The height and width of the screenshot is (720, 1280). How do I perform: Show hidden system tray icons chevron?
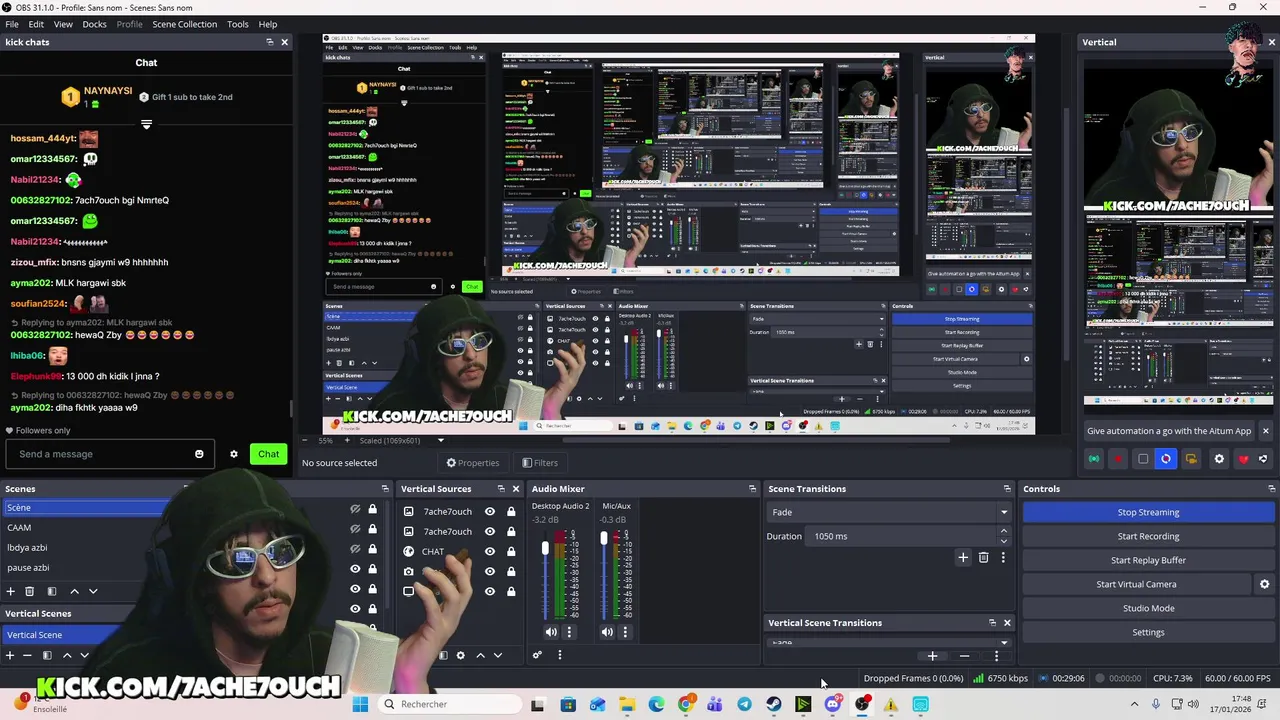[1134, 704]
